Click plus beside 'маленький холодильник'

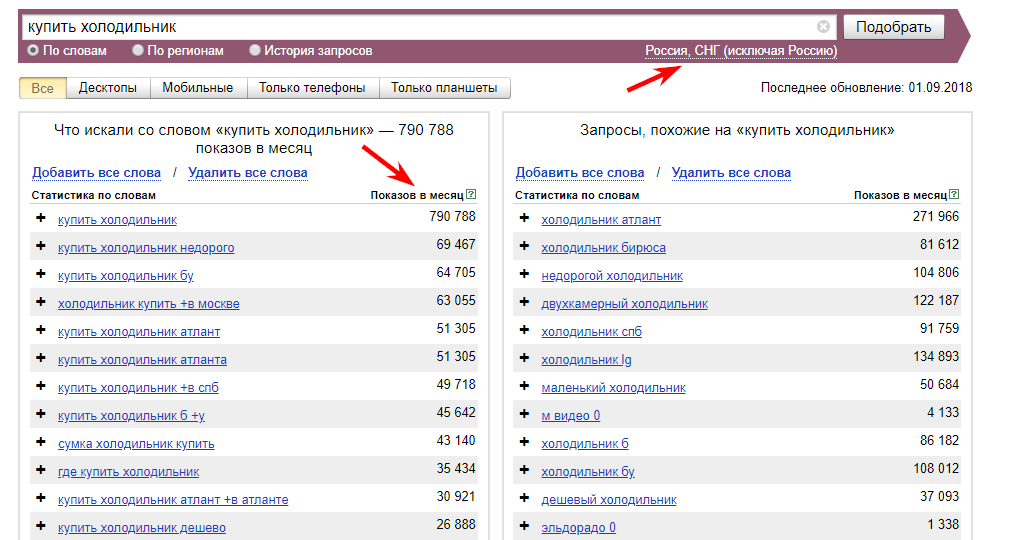pyautogui.click(x=525, y=385)
